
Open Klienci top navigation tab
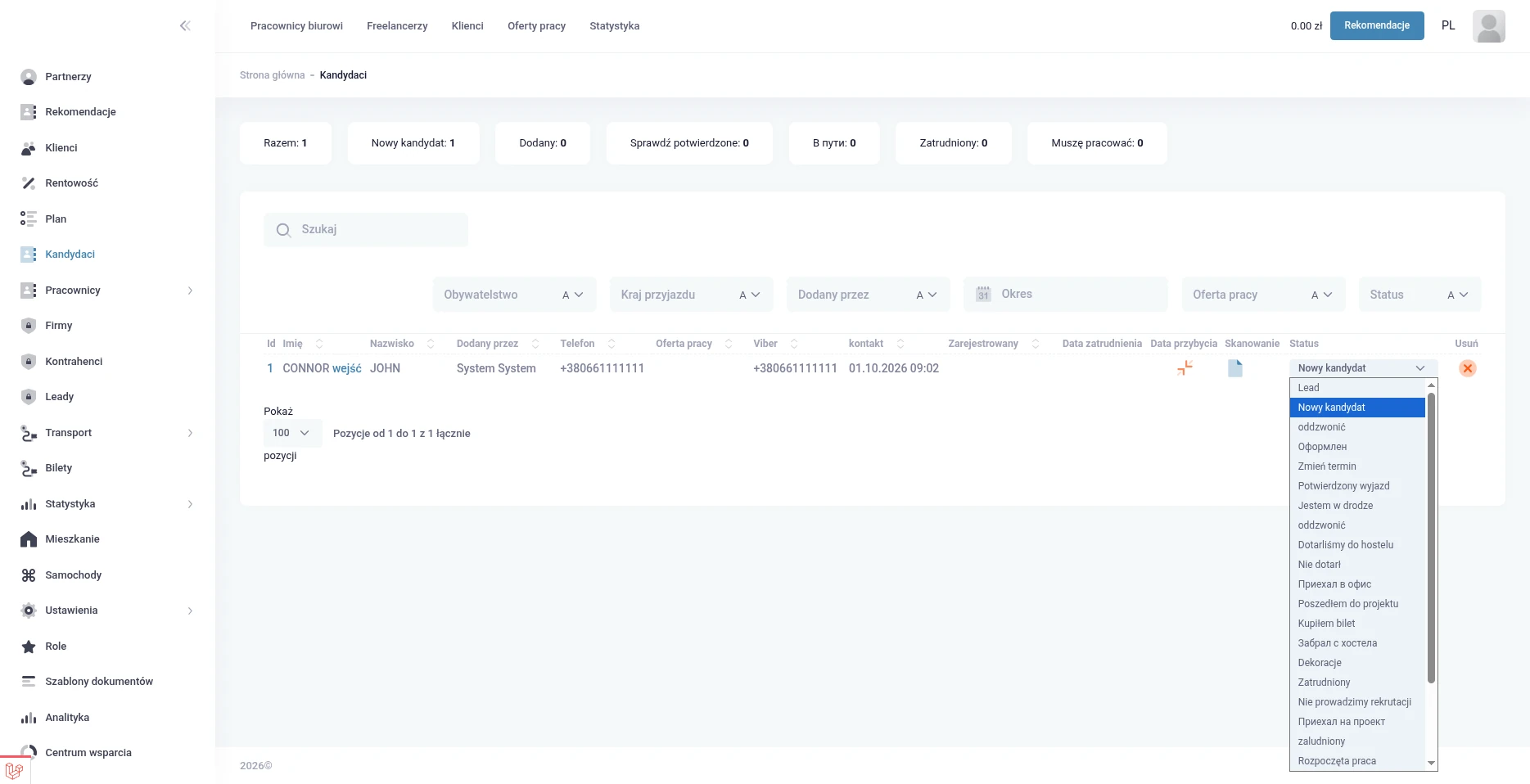467,26
